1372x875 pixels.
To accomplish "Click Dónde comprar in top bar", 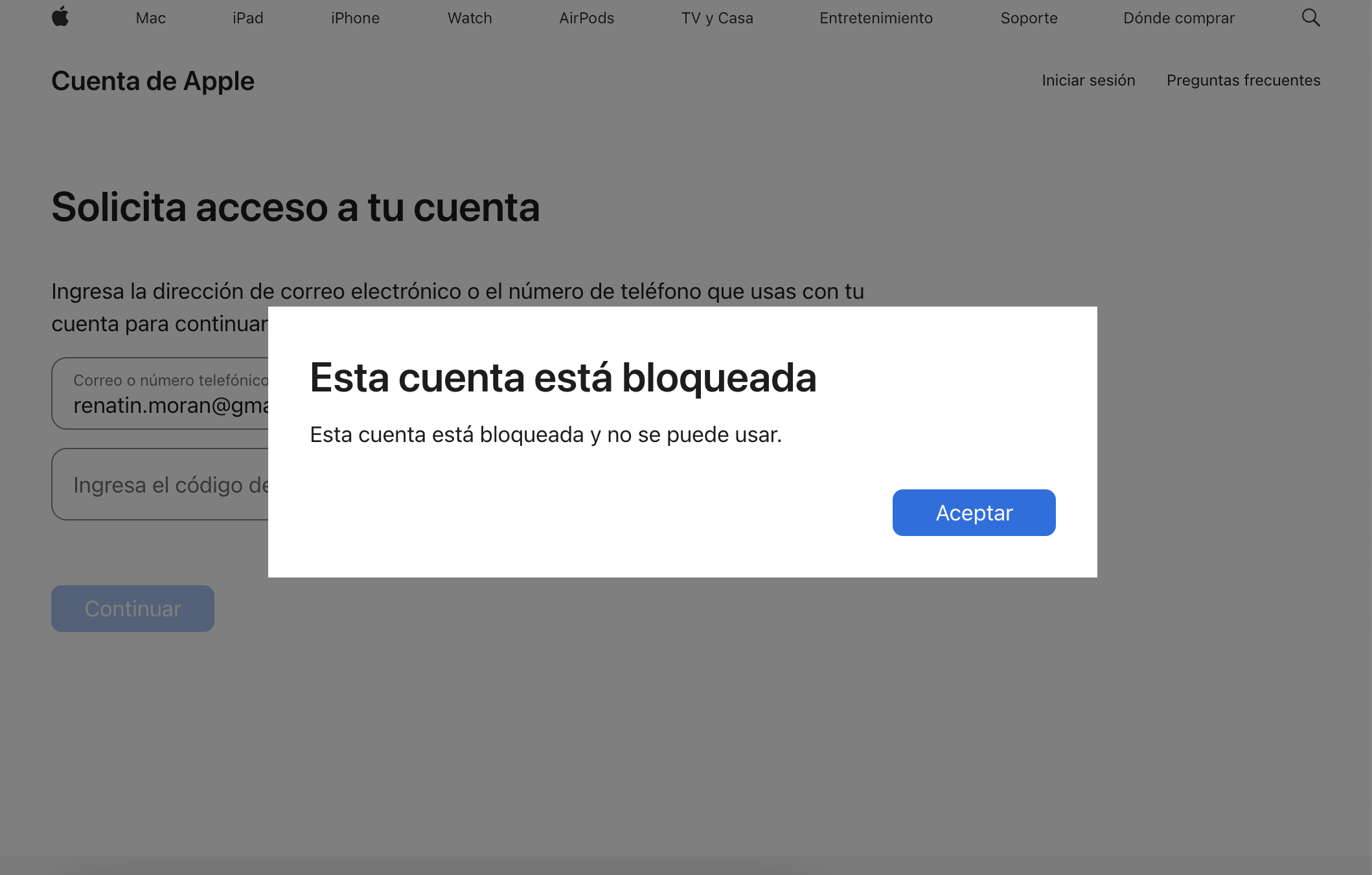I will click(x=1178, y=18).
